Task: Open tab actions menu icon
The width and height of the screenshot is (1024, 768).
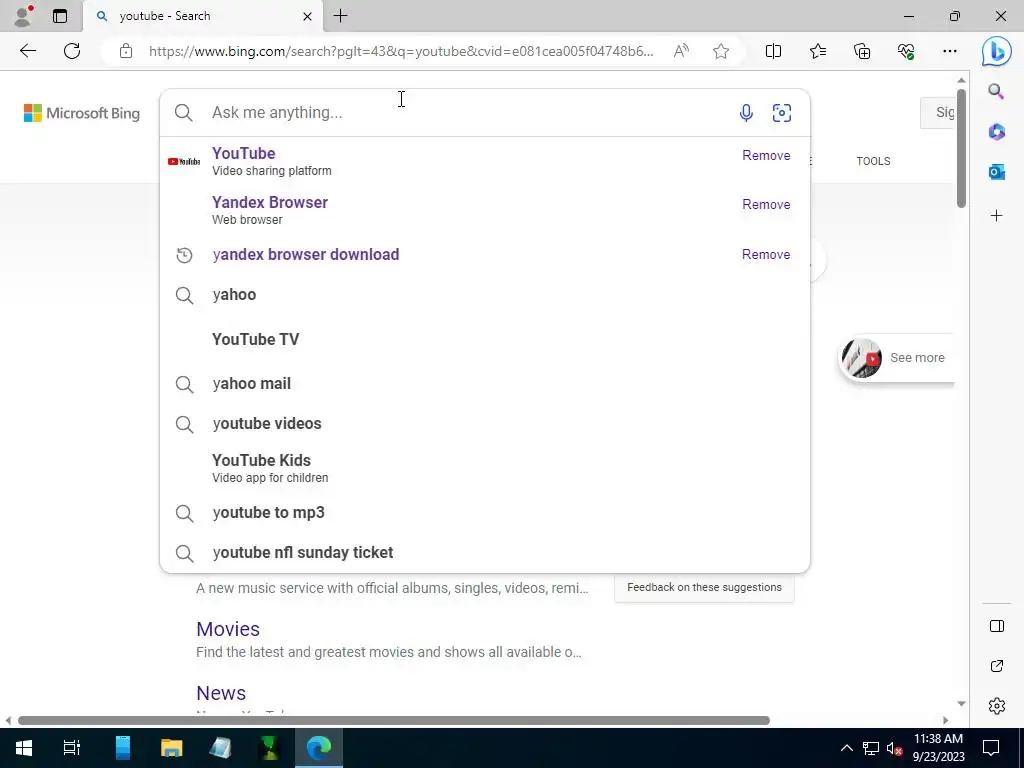Action: point(60,16)
